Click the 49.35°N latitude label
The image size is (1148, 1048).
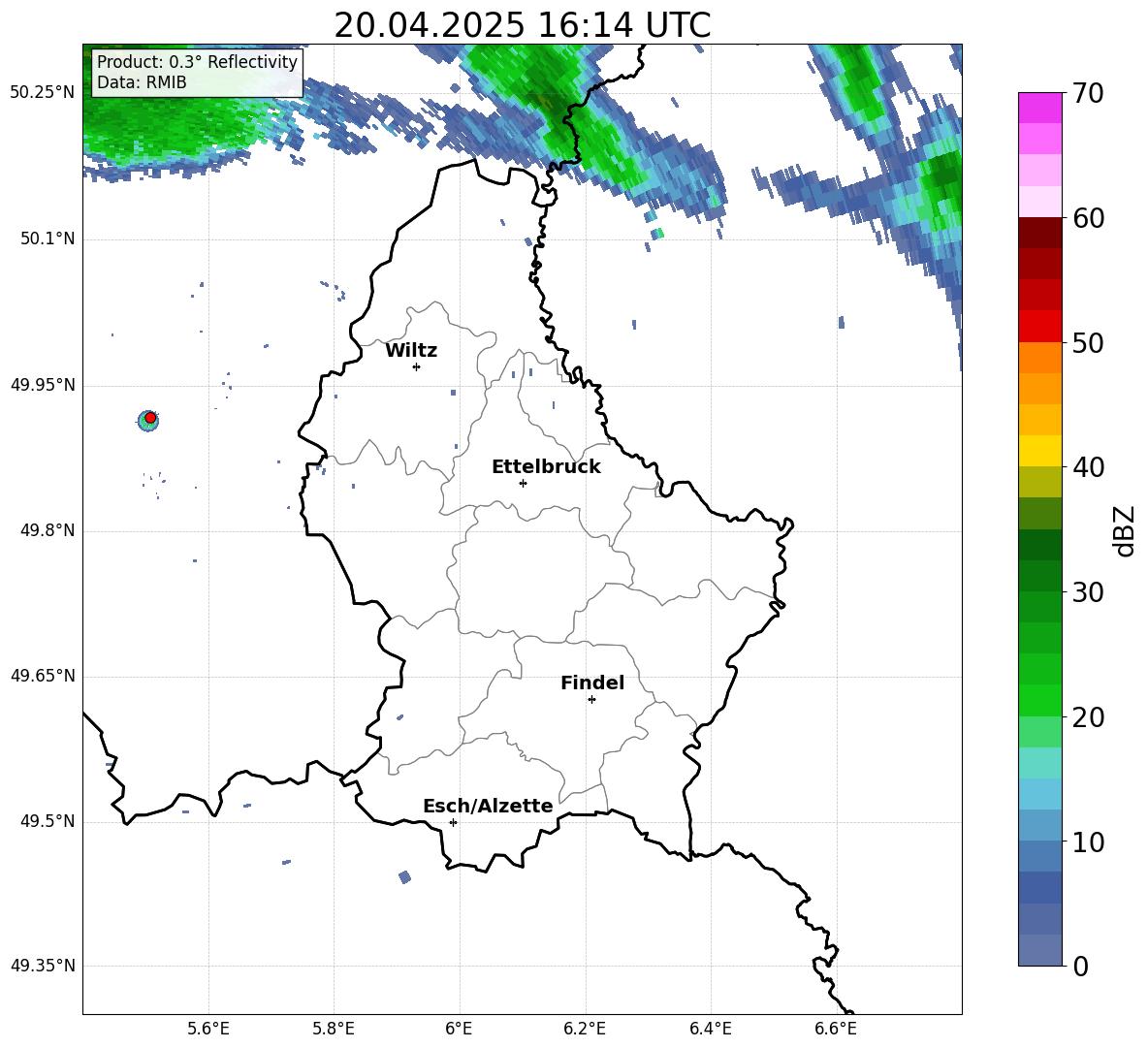coord(43,966)
